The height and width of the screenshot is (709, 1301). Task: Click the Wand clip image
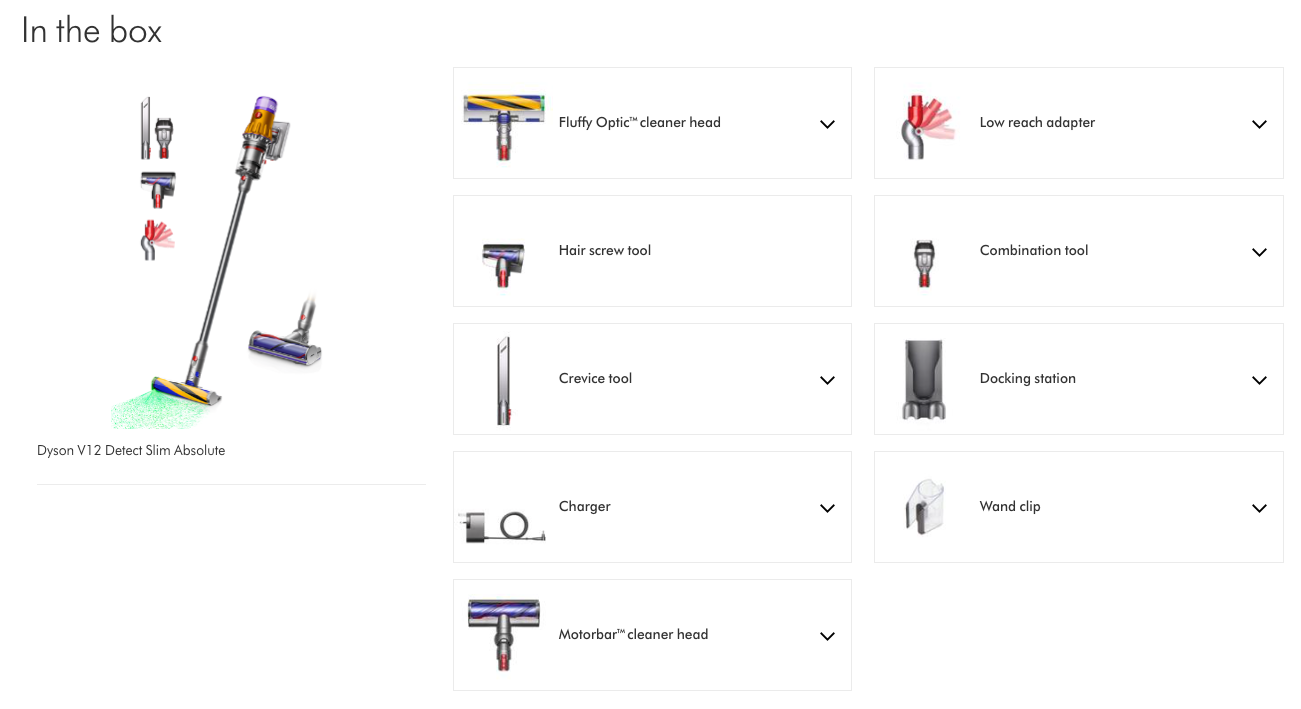click(x=924, y=507)
